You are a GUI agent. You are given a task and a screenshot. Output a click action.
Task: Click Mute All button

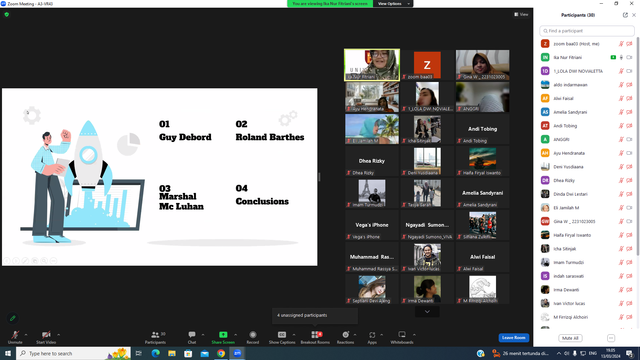tap(570, 338)
